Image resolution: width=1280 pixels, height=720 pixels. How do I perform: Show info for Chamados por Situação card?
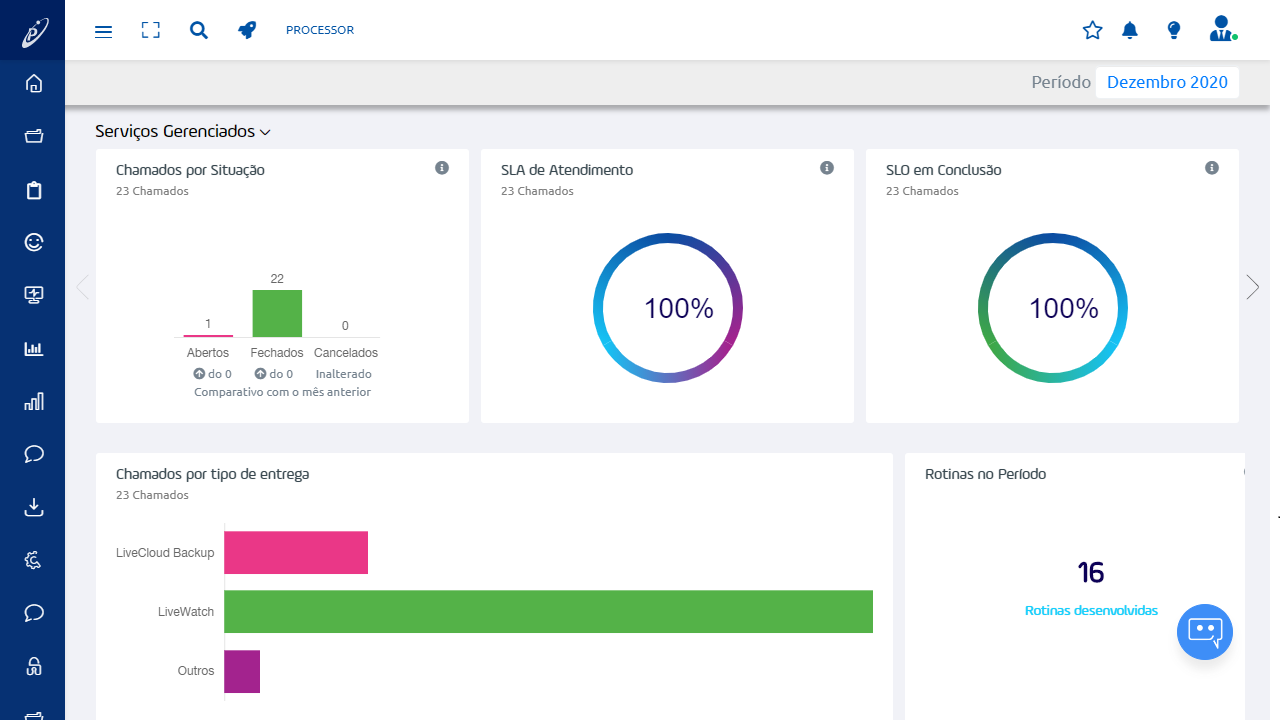point(442,168)
